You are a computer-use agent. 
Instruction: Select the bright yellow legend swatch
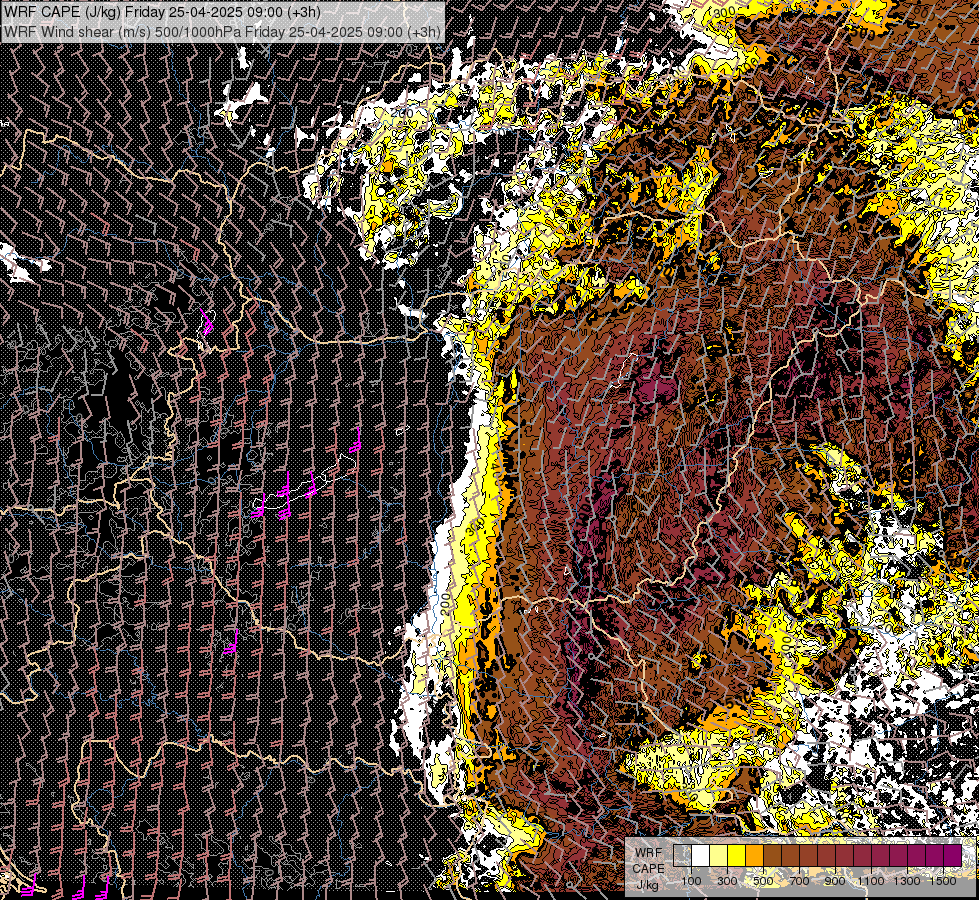click(x=737, y=855)
